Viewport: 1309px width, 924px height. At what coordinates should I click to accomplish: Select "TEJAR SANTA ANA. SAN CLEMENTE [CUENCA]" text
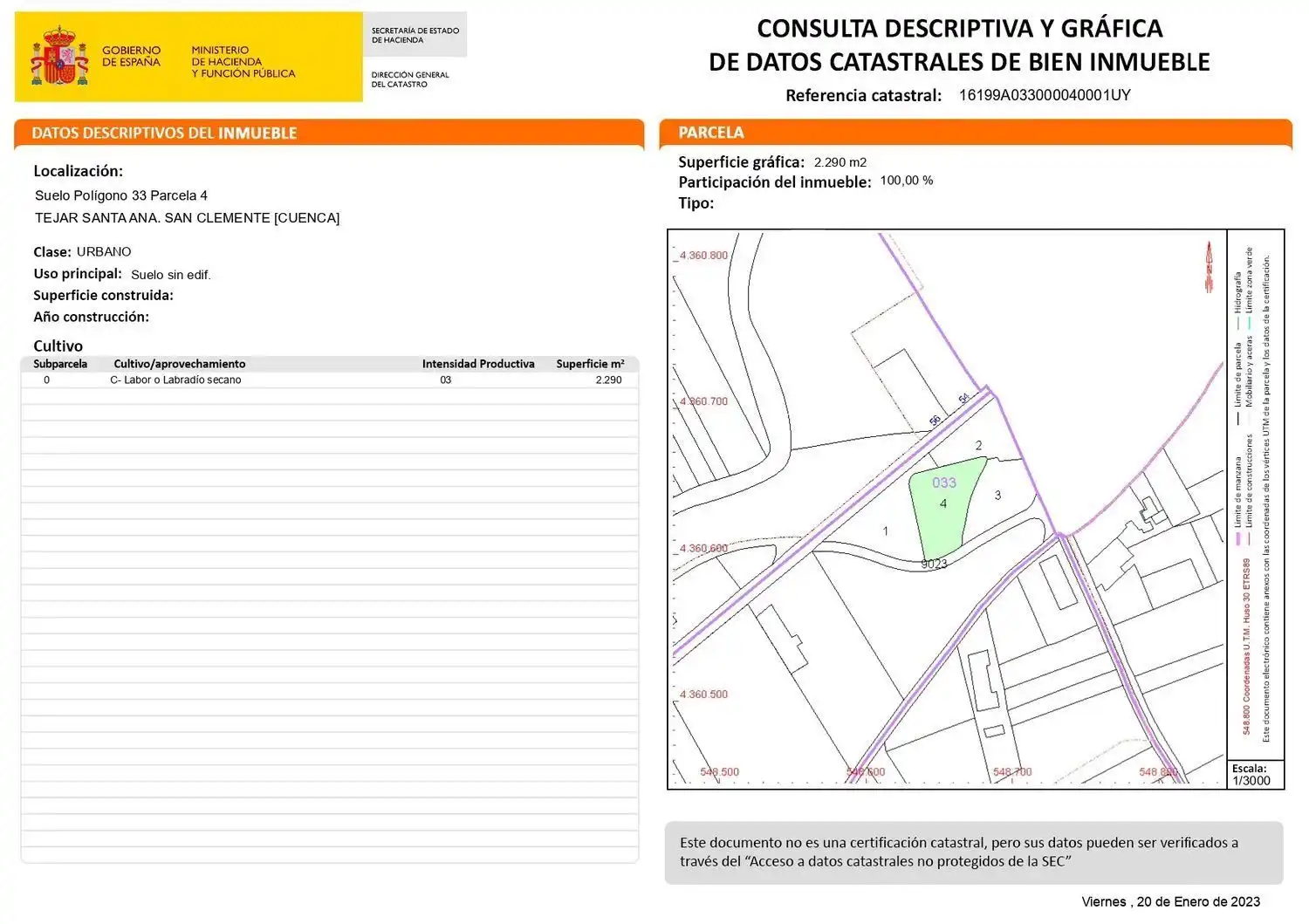[187, 218]
